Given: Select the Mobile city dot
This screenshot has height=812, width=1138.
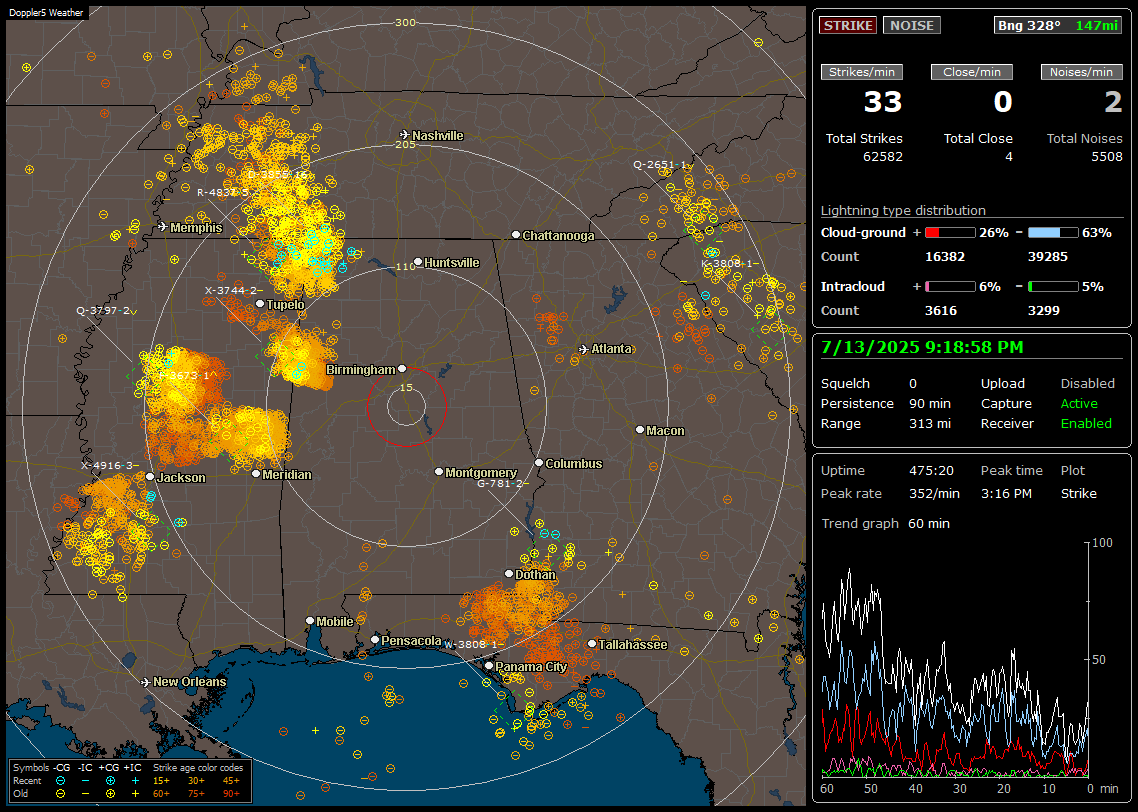Looking at the screenshot, I should point(310,620).
